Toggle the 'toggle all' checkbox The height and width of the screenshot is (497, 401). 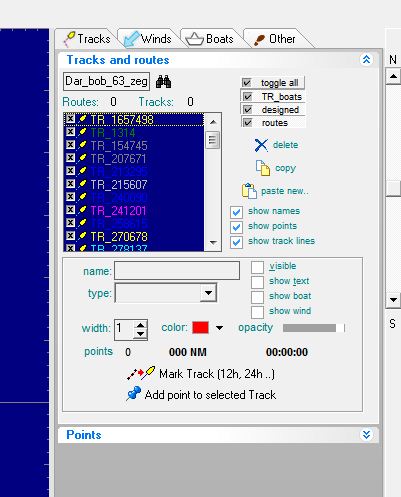click(x=247, y=83)
